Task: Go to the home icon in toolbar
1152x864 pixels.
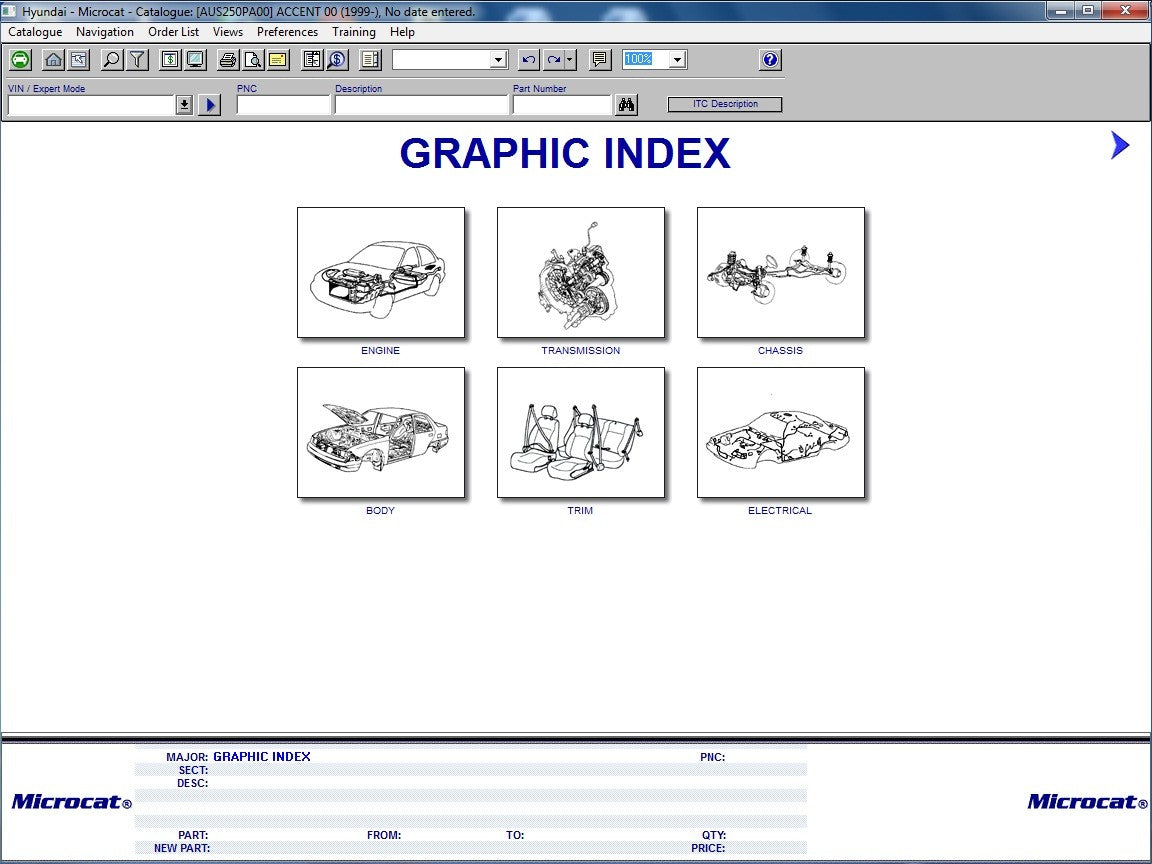Action: point(53,60)
